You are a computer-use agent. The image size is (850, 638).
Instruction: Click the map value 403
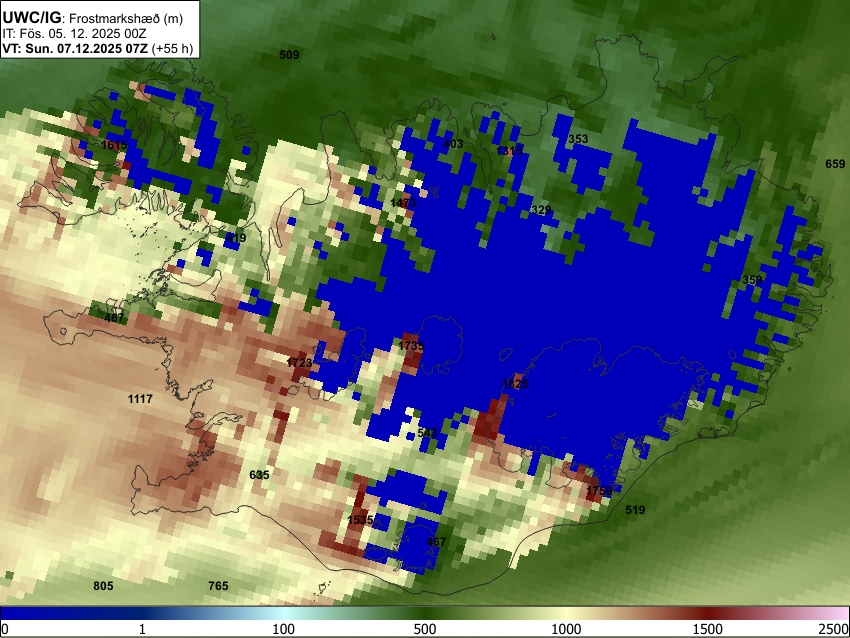tap(453, 144)
